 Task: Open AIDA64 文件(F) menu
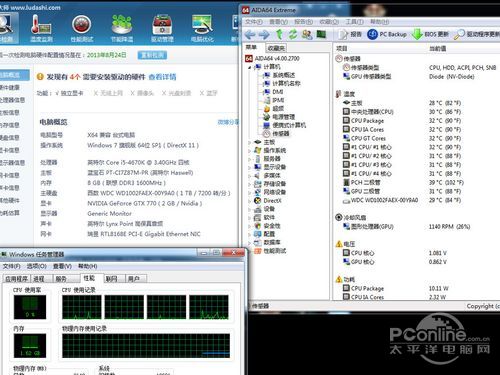[x=254, y=22]
